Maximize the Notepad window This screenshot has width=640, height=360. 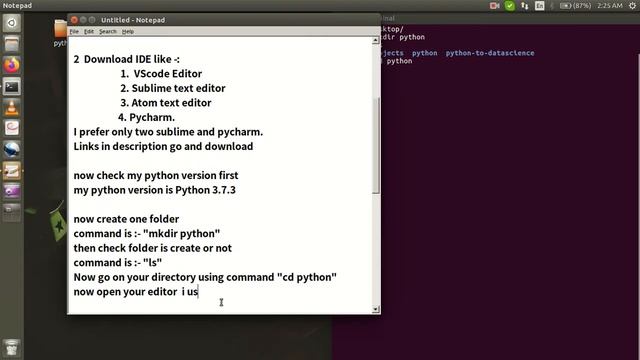tap(92, 20)
